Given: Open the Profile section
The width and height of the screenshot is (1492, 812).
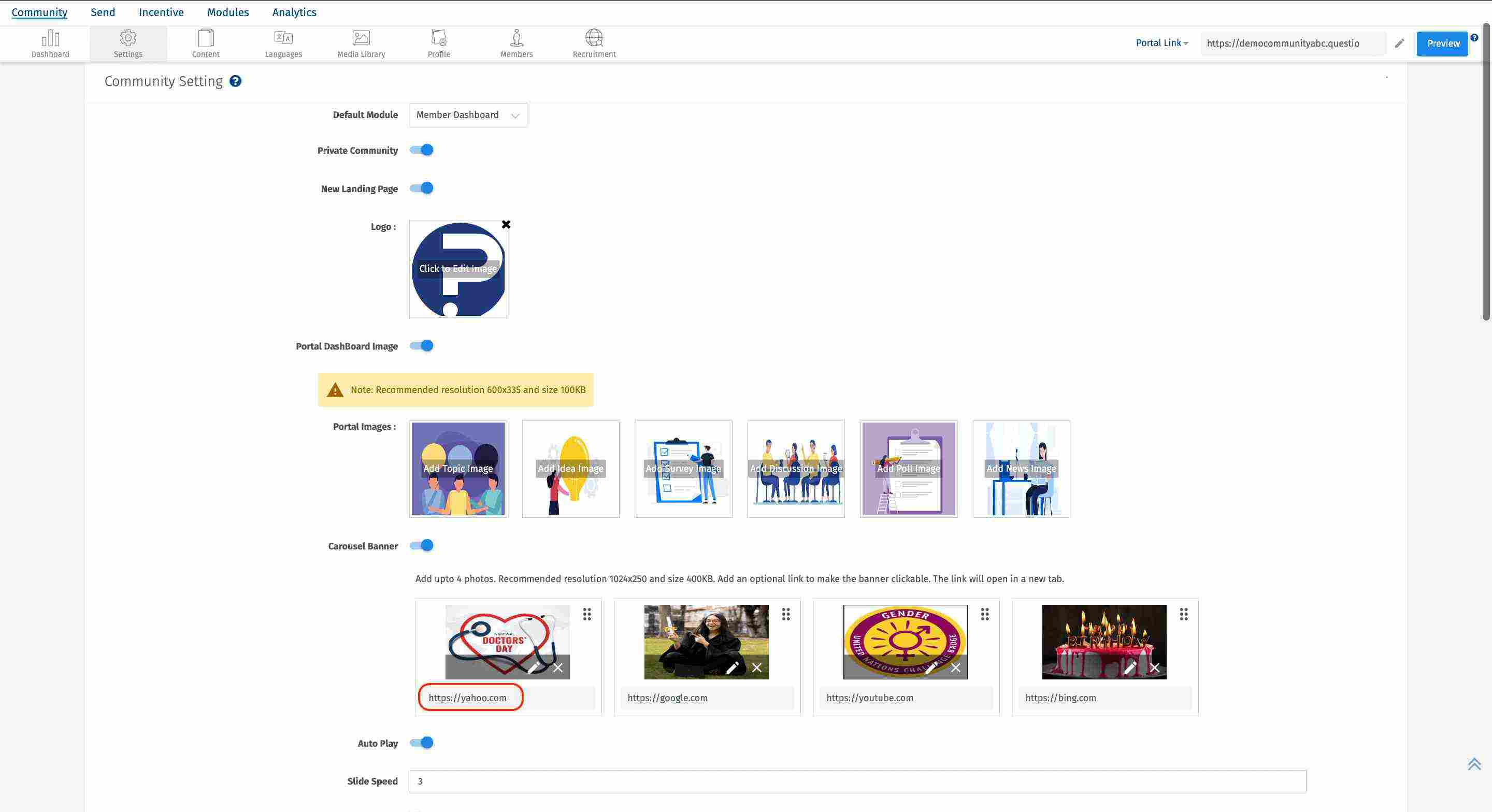Looking at the screenshot, I should (x=438, y=44).
